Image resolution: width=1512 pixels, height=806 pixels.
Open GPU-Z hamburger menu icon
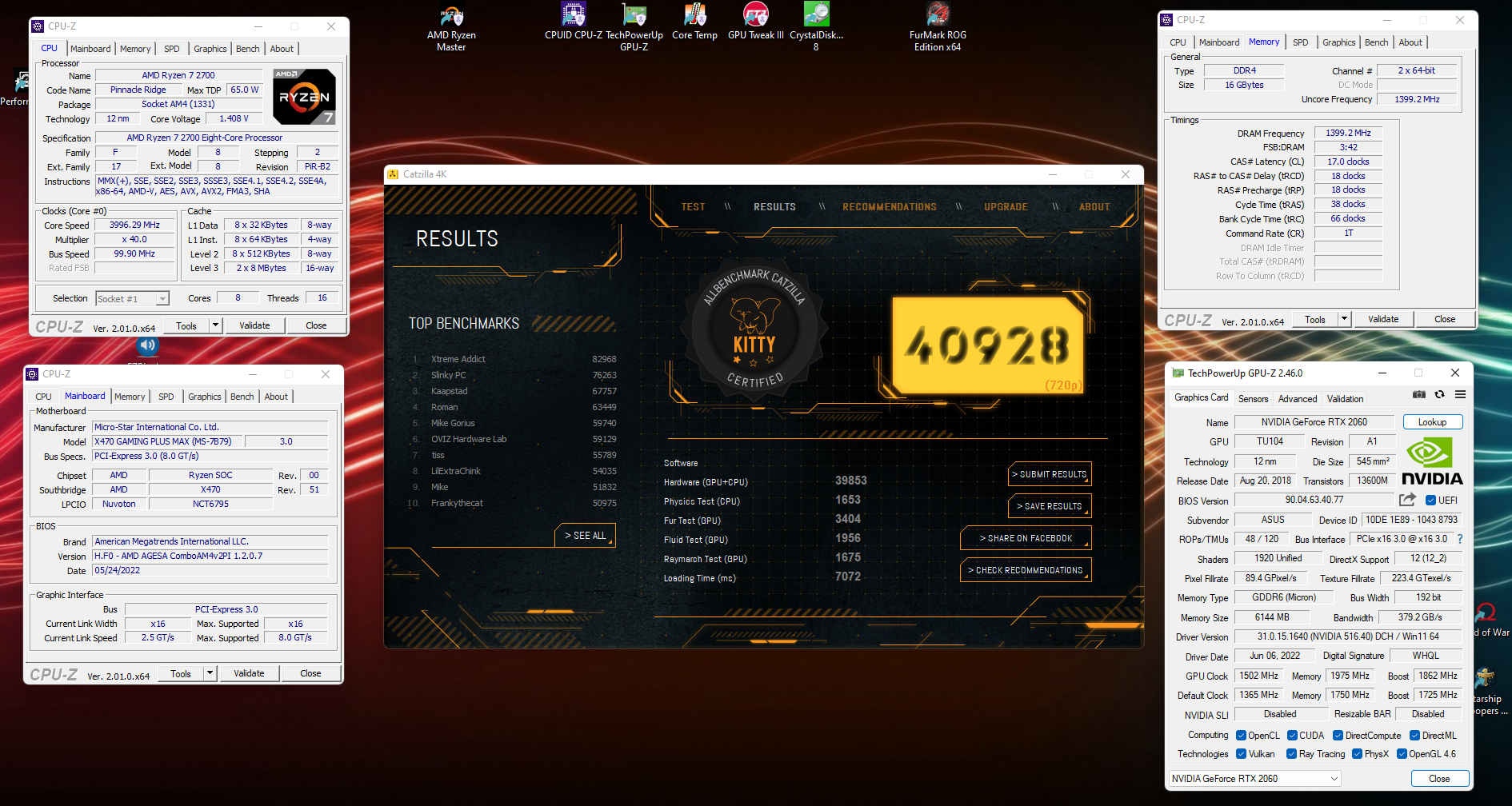(x=1460, y=395)
